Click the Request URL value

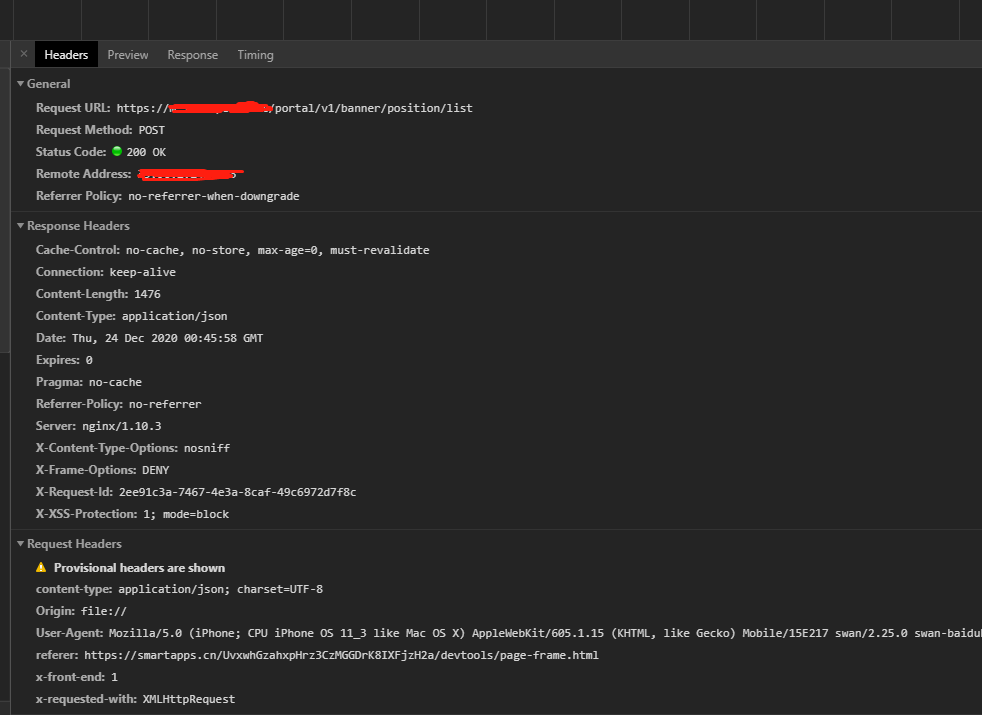click(x=294, y=108)
